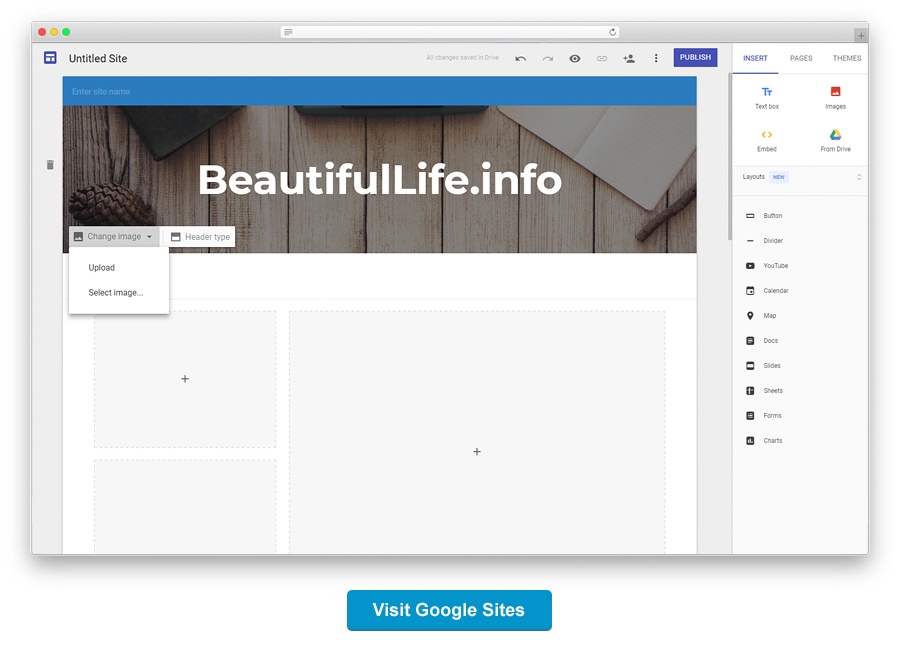Open the Change image dropdown

pyautogui.click(x=114, y=236)
